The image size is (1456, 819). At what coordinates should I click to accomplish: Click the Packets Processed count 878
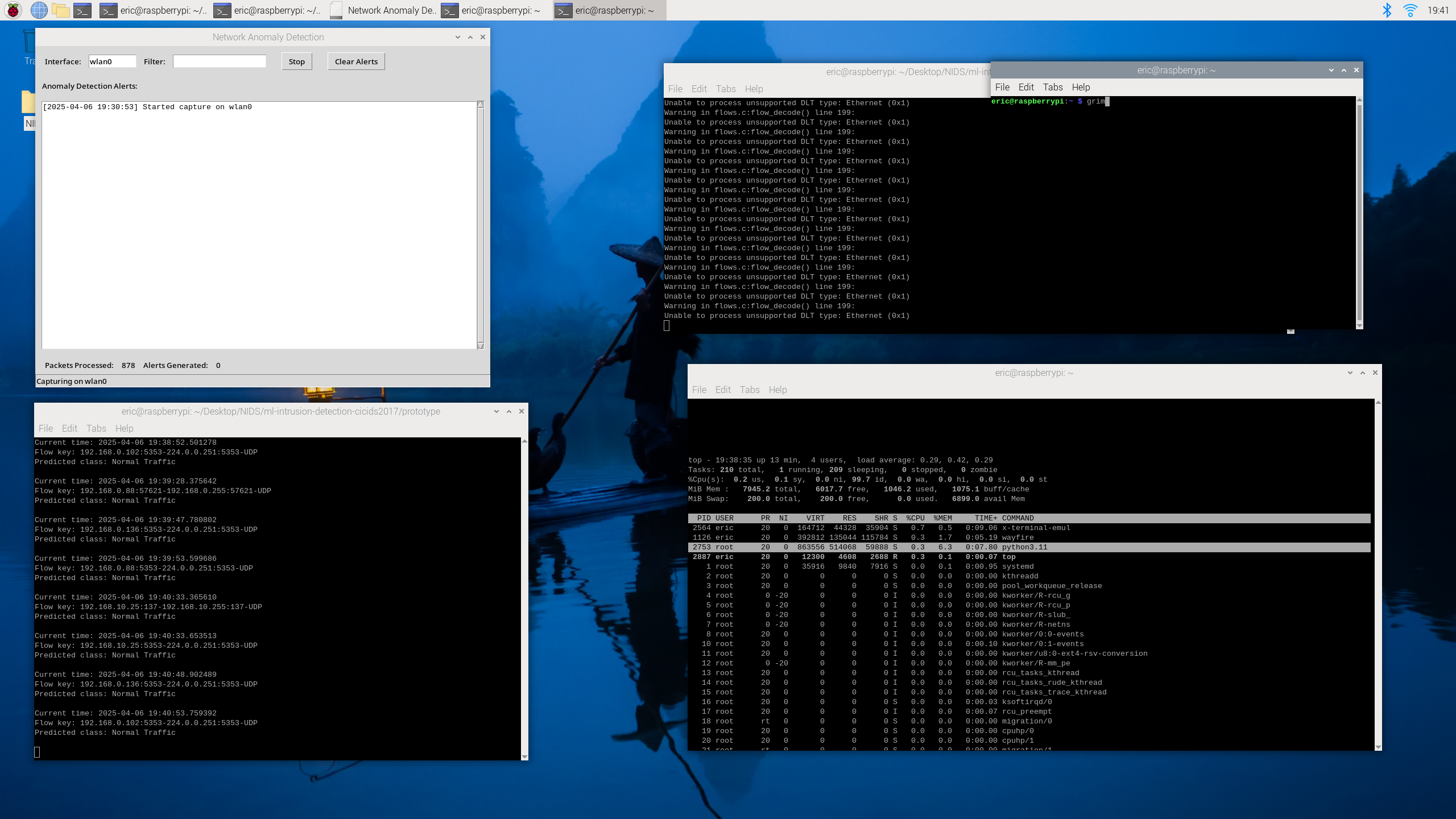(129, 365)
